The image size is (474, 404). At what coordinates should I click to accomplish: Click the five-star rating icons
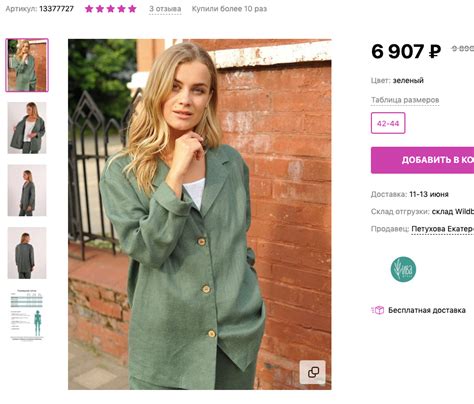click(111, 9)
